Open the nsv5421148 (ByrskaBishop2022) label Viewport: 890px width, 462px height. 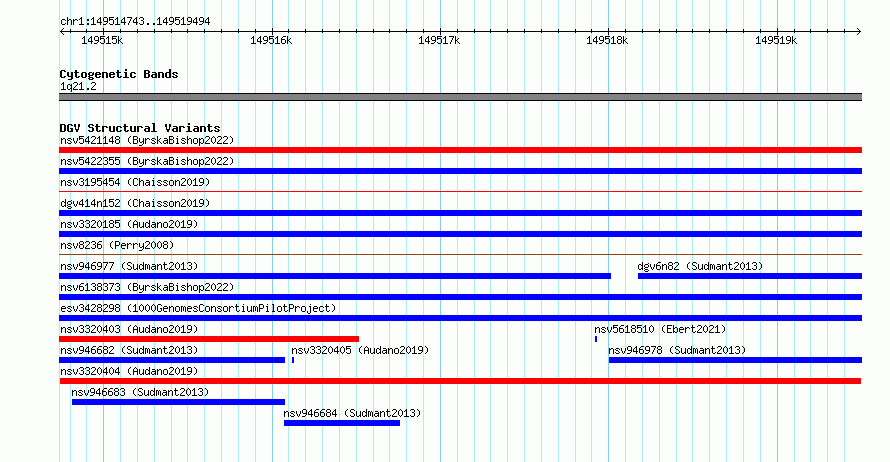pyautogui.click(x=147, y=140)
